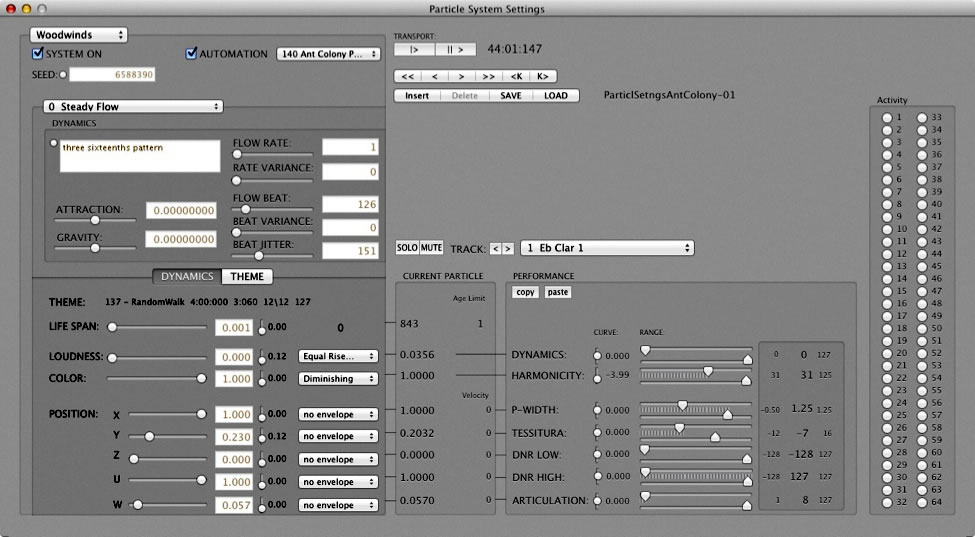Switch to the THEME tab
Screen dimensions: 975x537
(247, 277)
